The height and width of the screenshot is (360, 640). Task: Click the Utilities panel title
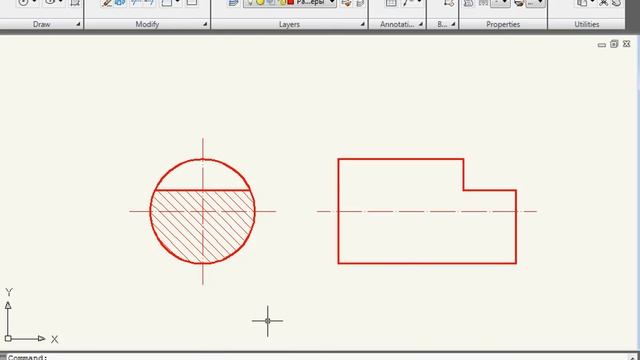(x=587, y=24)
